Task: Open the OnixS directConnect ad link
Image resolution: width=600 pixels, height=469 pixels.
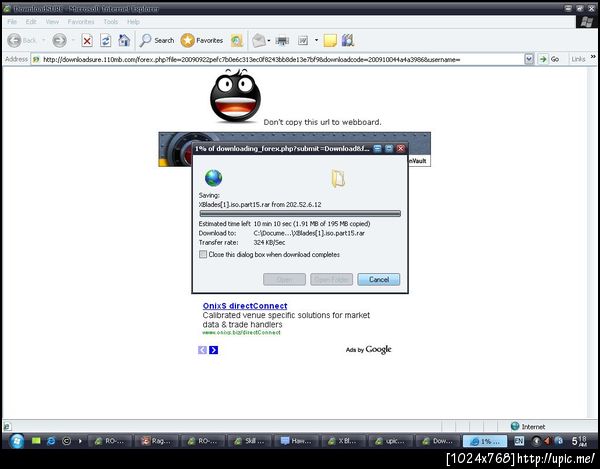Action: tap(245, 306)
